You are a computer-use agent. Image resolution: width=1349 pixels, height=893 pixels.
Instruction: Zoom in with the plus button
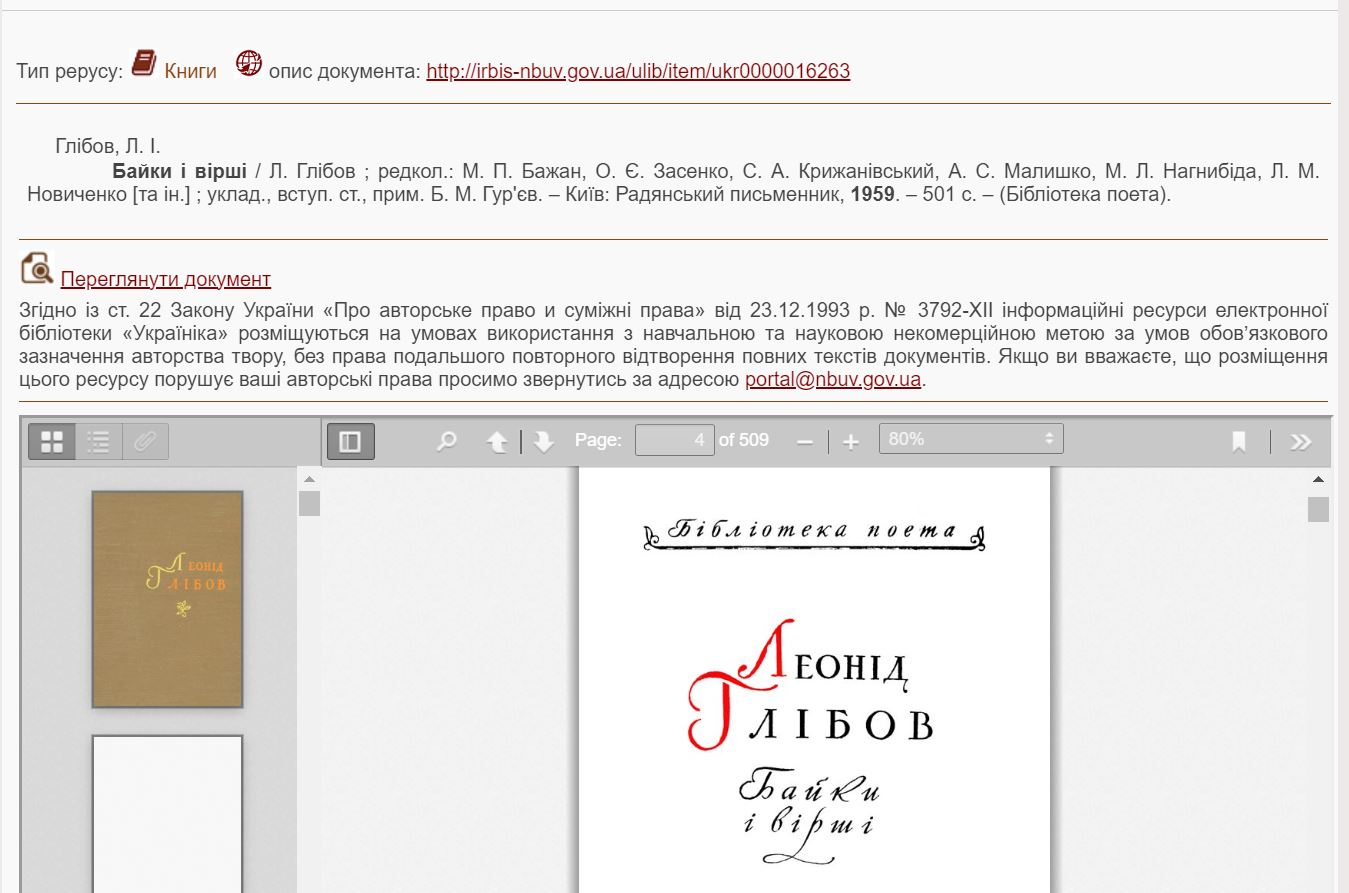pos(851,441)
